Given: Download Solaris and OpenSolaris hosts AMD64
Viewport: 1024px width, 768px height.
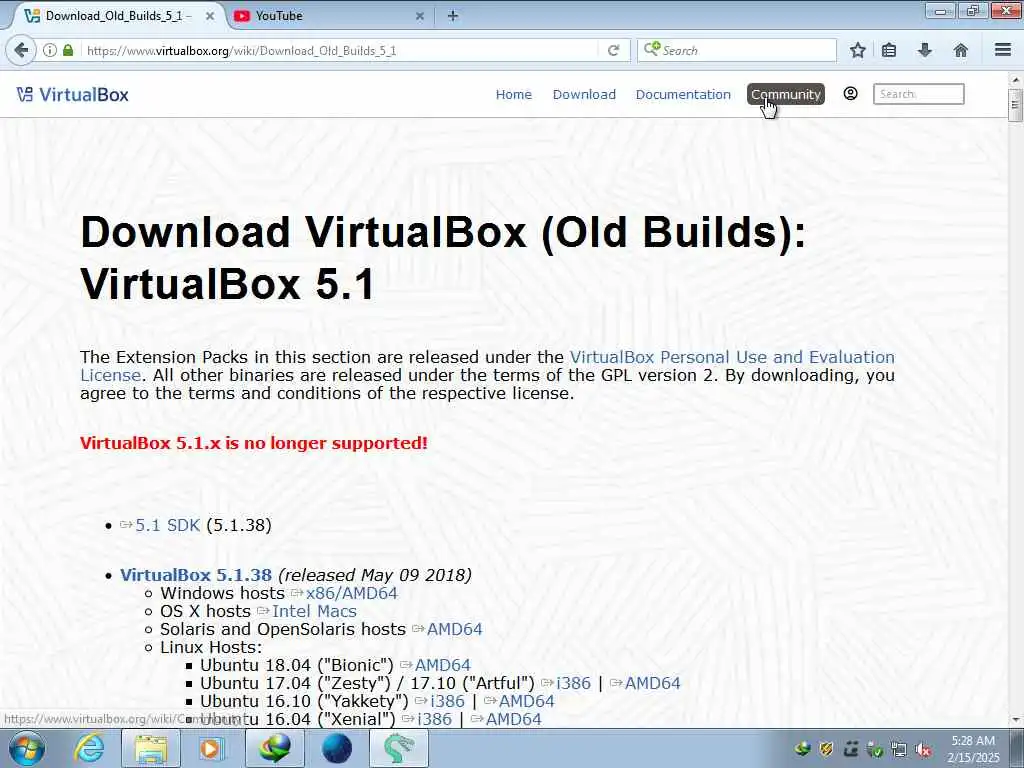Looking at the screenshot, I should click(454, 630).
